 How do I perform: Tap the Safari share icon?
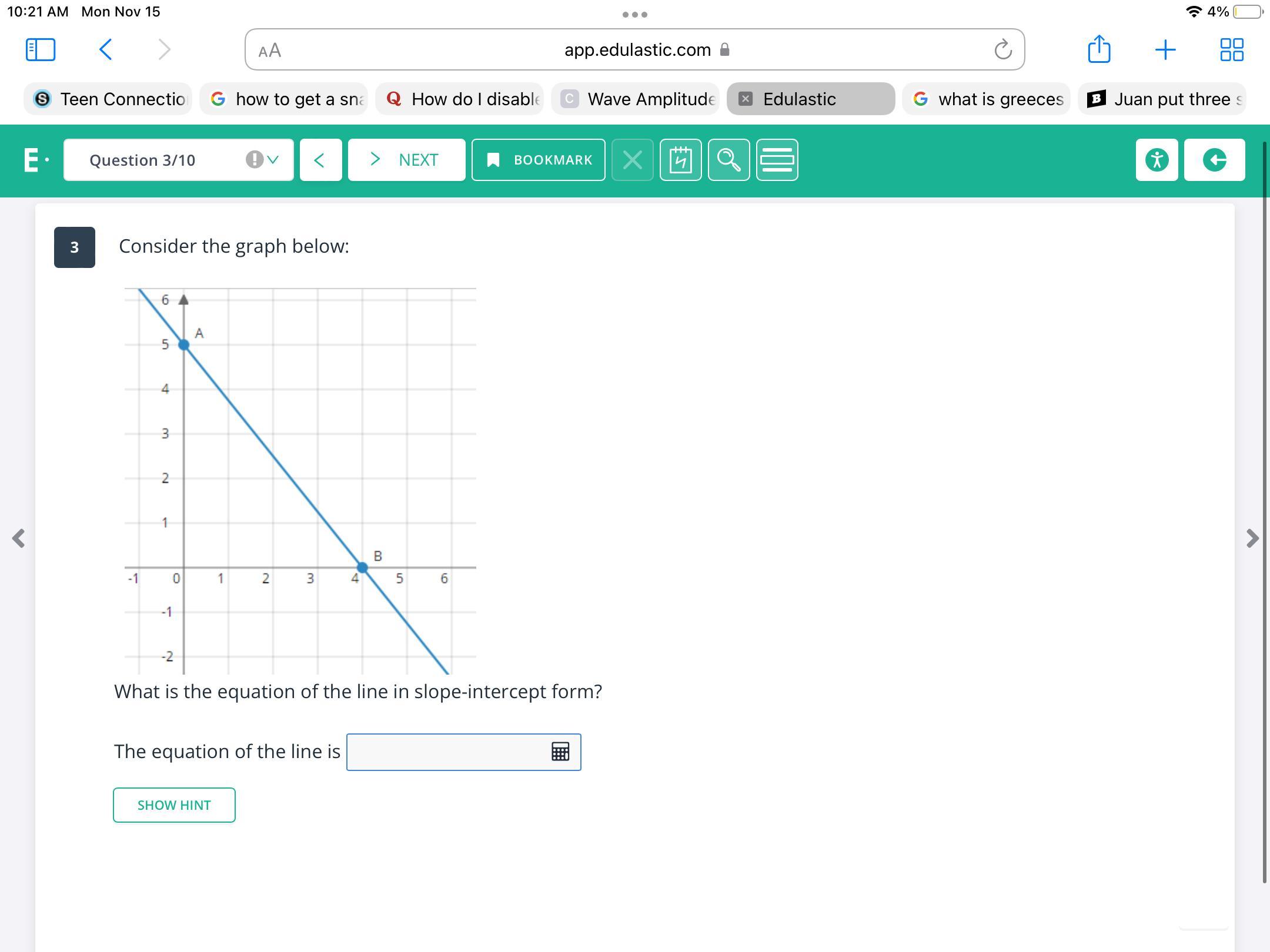pos(1099,49)
